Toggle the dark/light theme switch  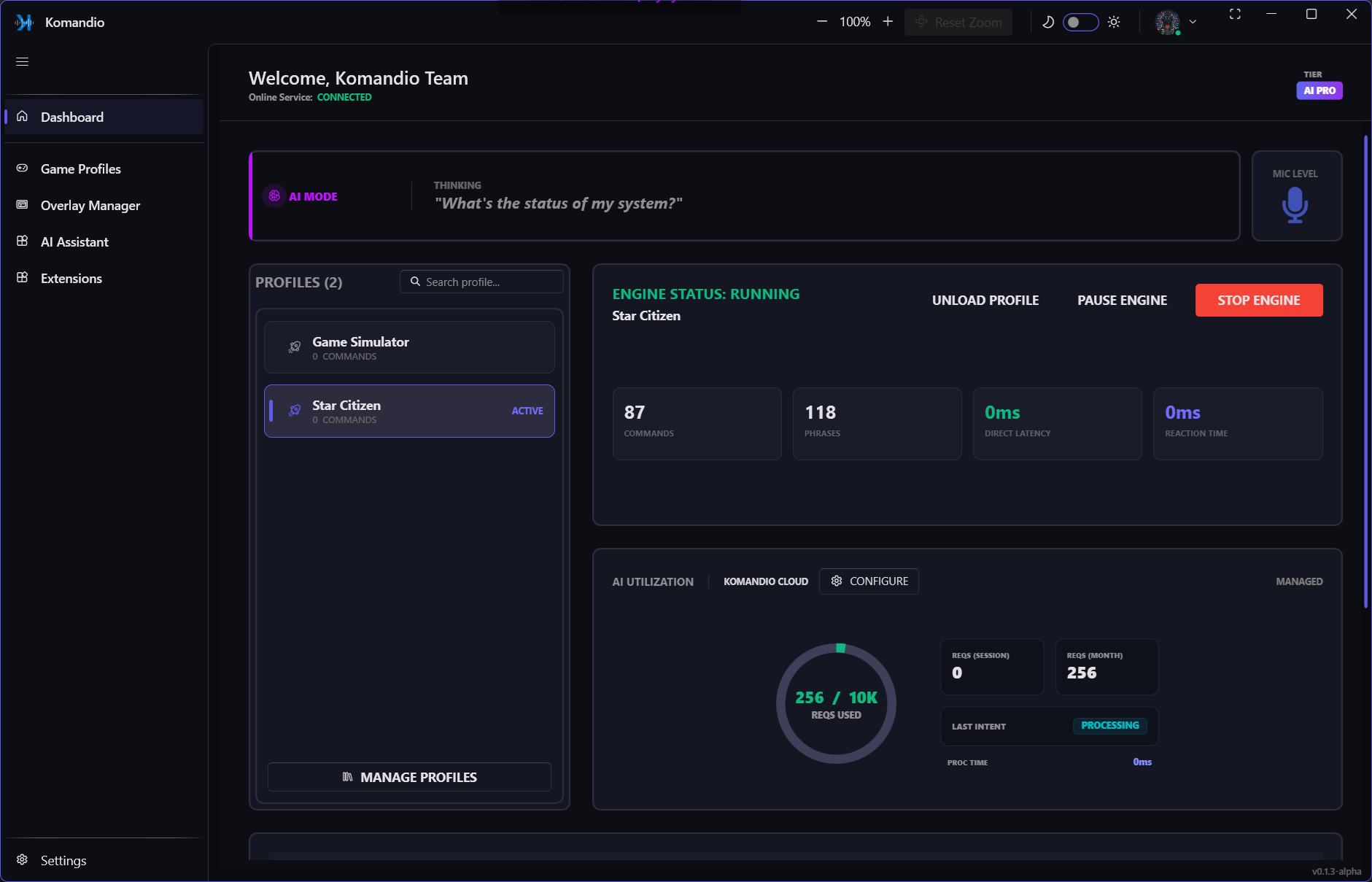tap(1080, 22)
